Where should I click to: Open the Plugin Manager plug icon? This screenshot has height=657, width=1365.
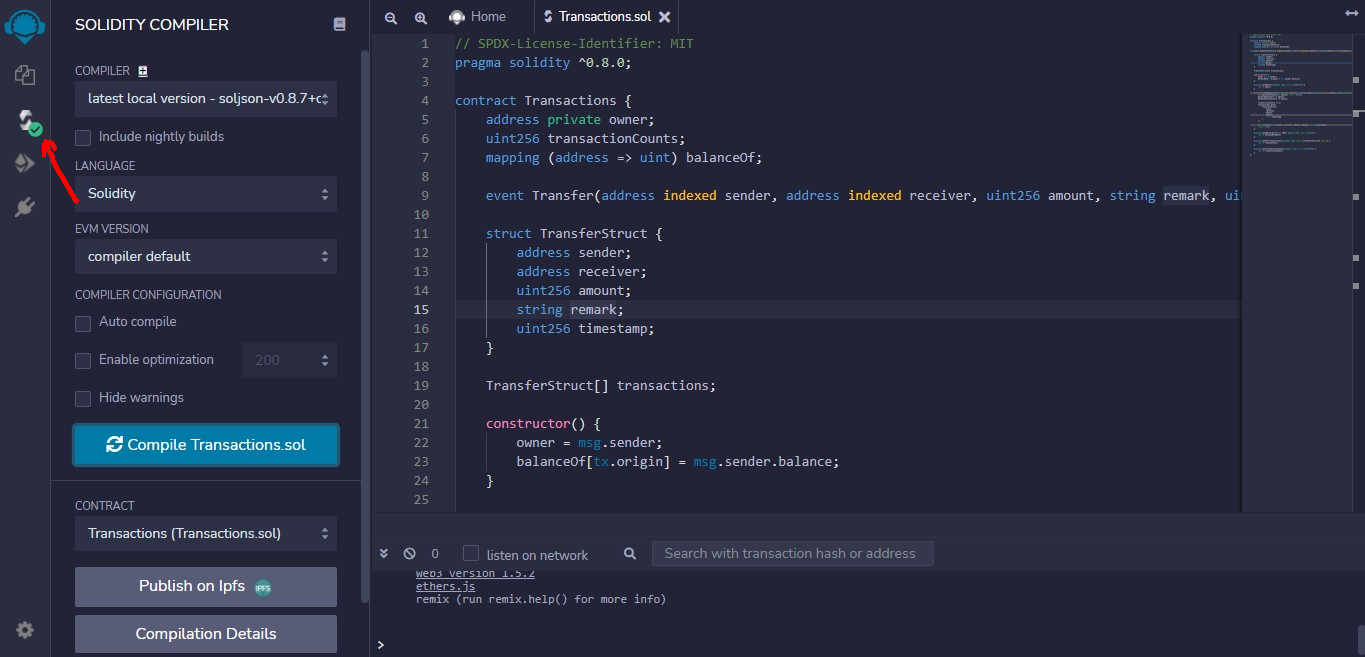tap(25, 207)
